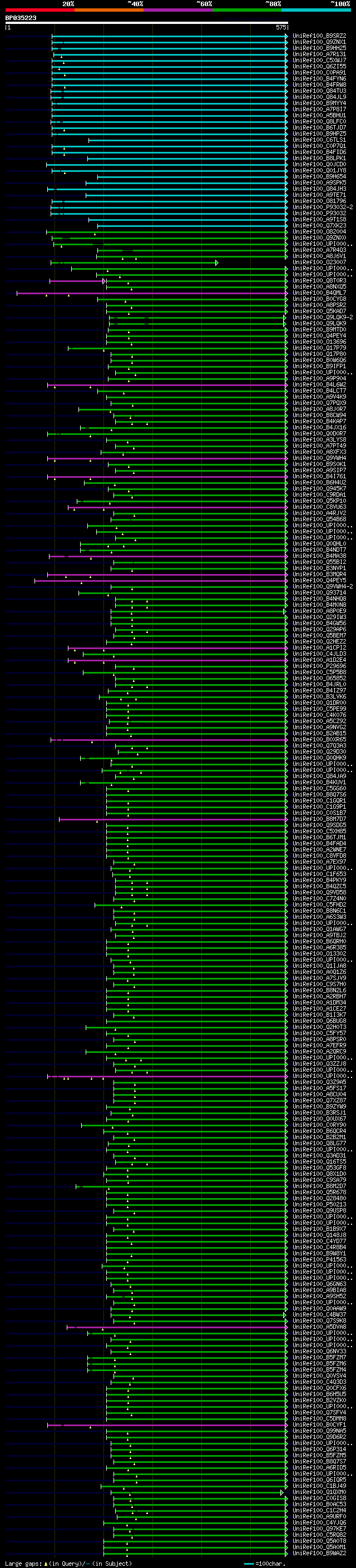Click the Large gaps legend text
The height and width of the screenshot is (1568, 356).
[68, 1564]
